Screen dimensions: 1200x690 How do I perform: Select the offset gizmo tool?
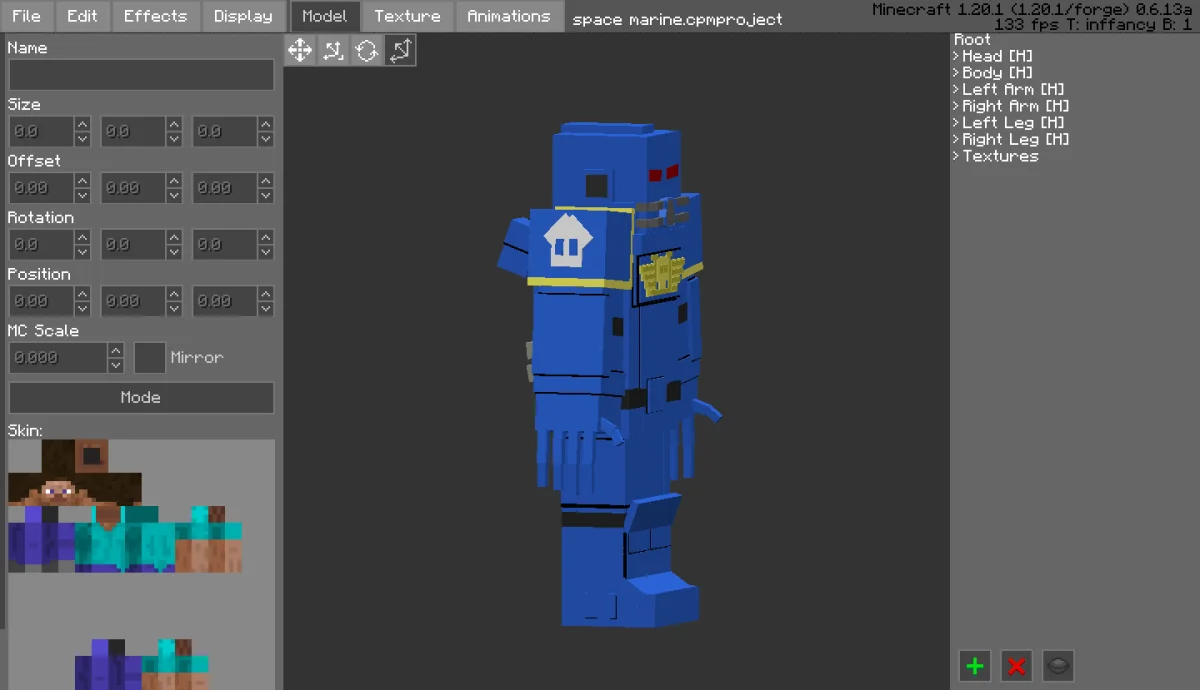pos(333,50)
